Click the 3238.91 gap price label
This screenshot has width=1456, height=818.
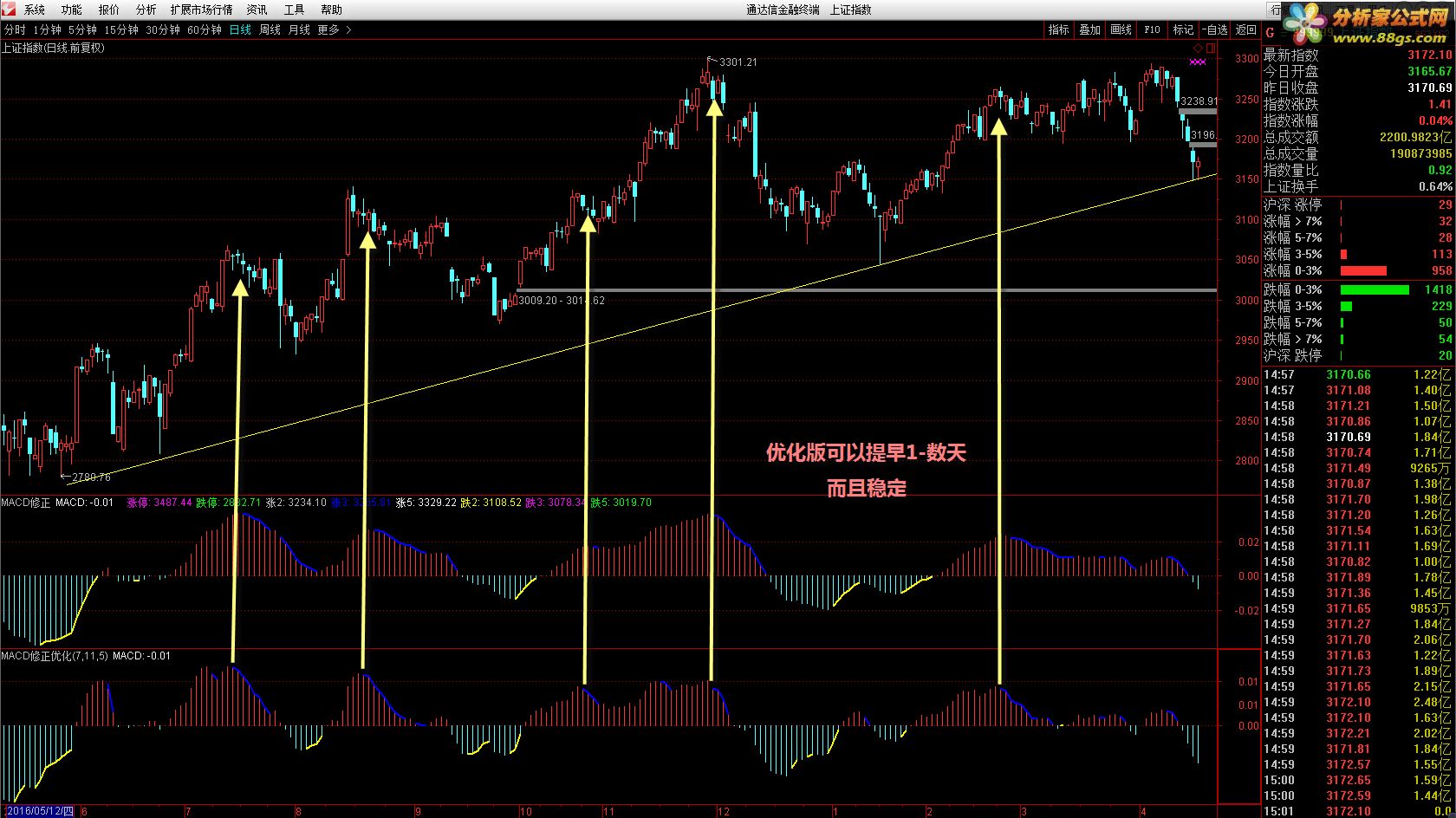point(1199,101)
